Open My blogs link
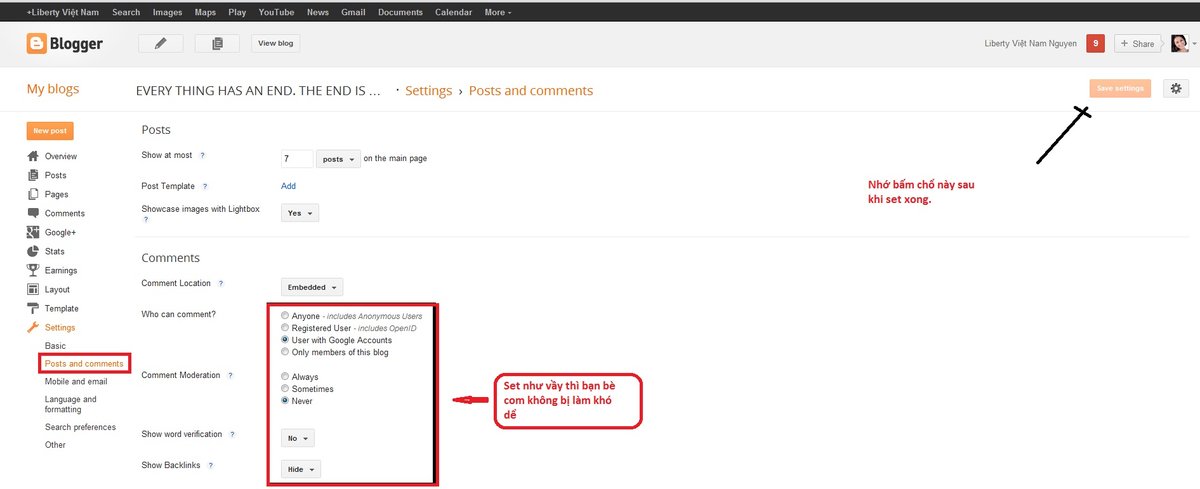 [53, 89]
